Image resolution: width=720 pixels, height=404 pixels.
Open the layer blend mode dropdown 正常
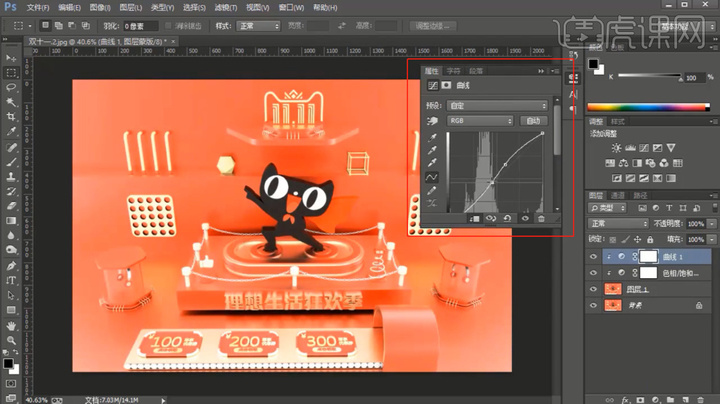point(618,224)
